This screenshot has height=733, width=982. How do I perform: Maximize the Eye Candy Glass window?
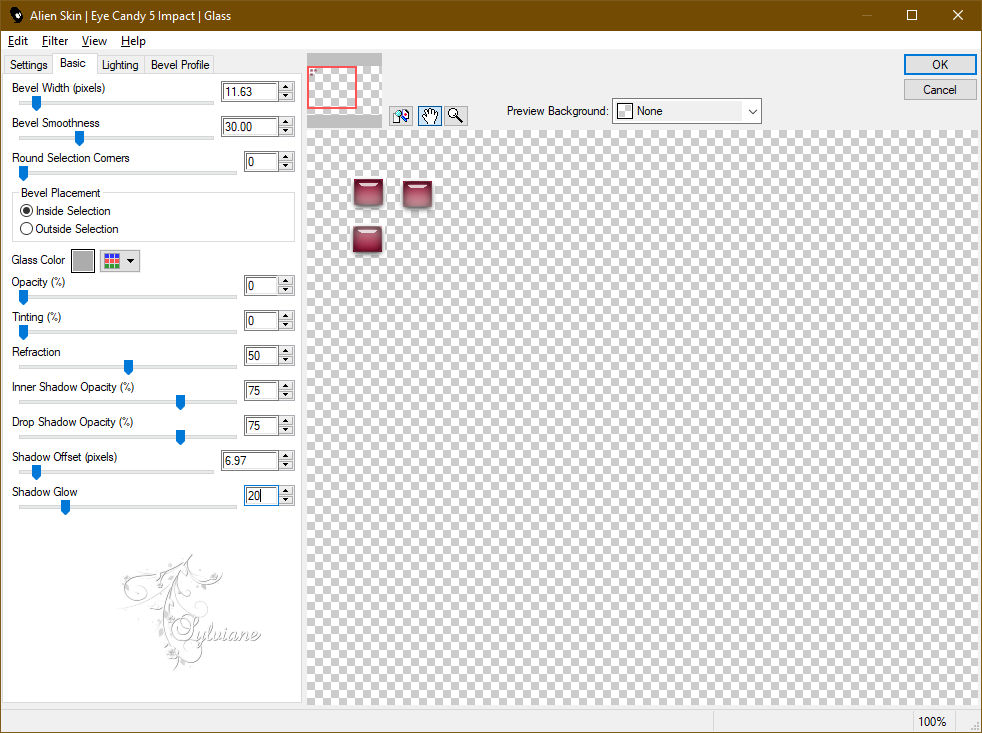click(x=912, y=15)
